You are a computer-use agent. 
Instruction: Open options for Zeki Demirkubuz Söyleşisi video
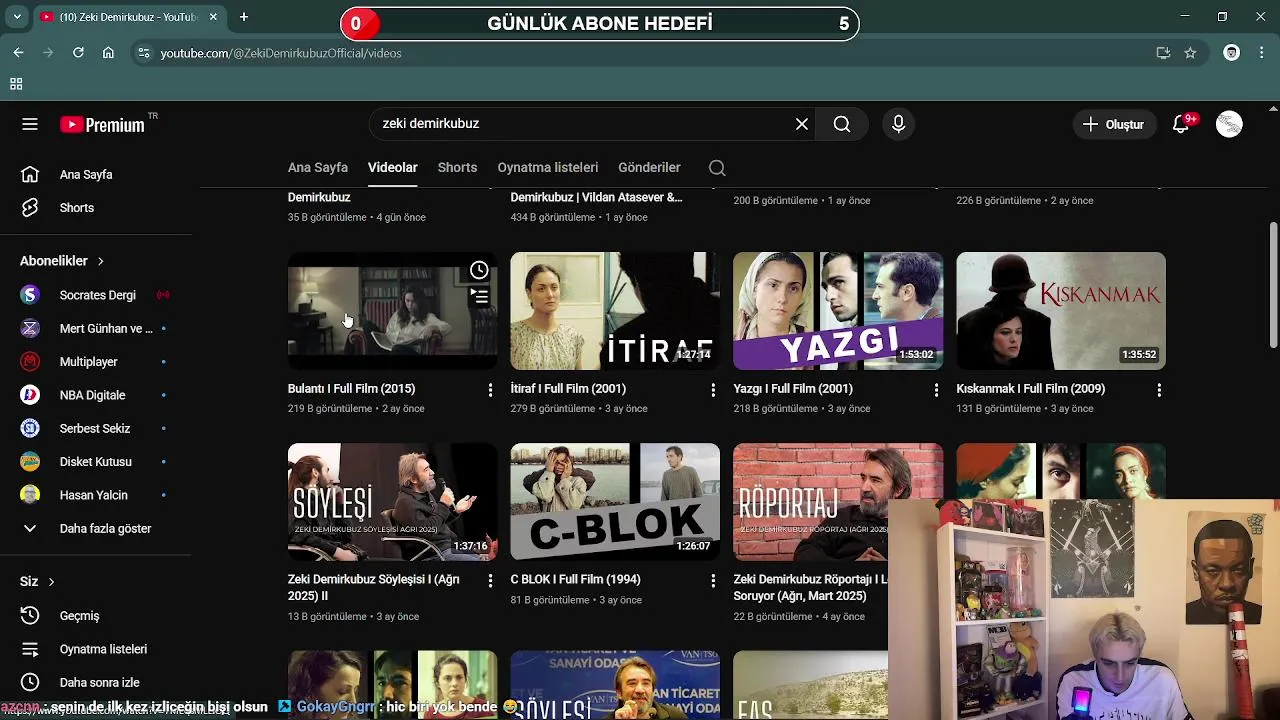click(x=490, y=581)
